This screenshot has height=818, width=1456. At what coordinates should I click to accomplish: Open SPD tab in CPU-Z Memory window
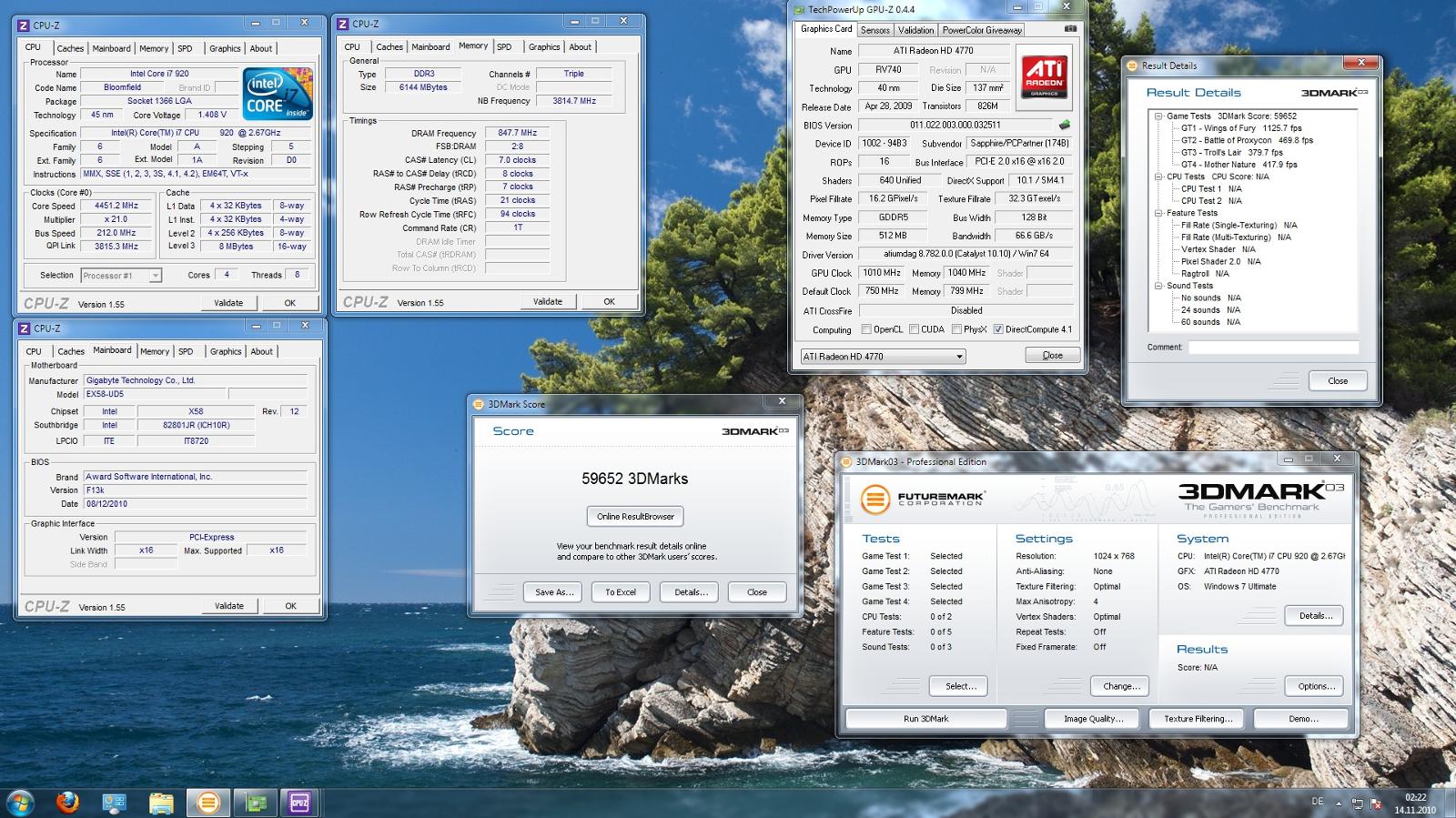504,46
